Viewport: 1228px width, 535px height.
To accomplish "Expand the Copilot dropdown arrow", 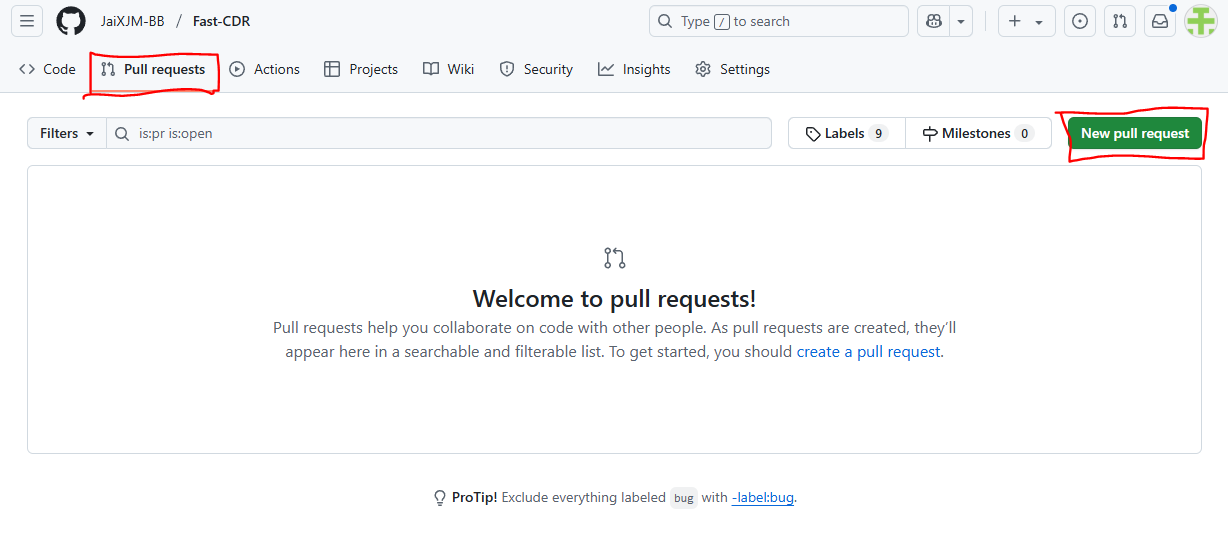I will [x=961, y=21].
